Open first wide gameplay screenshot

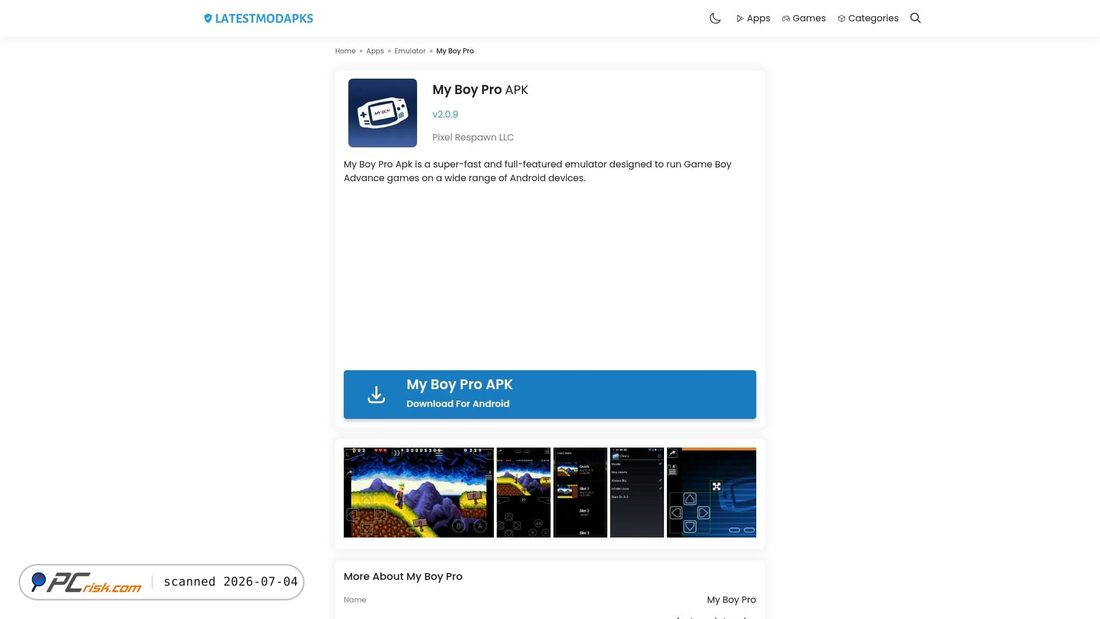pyautogui.click(x=419, y=493)
